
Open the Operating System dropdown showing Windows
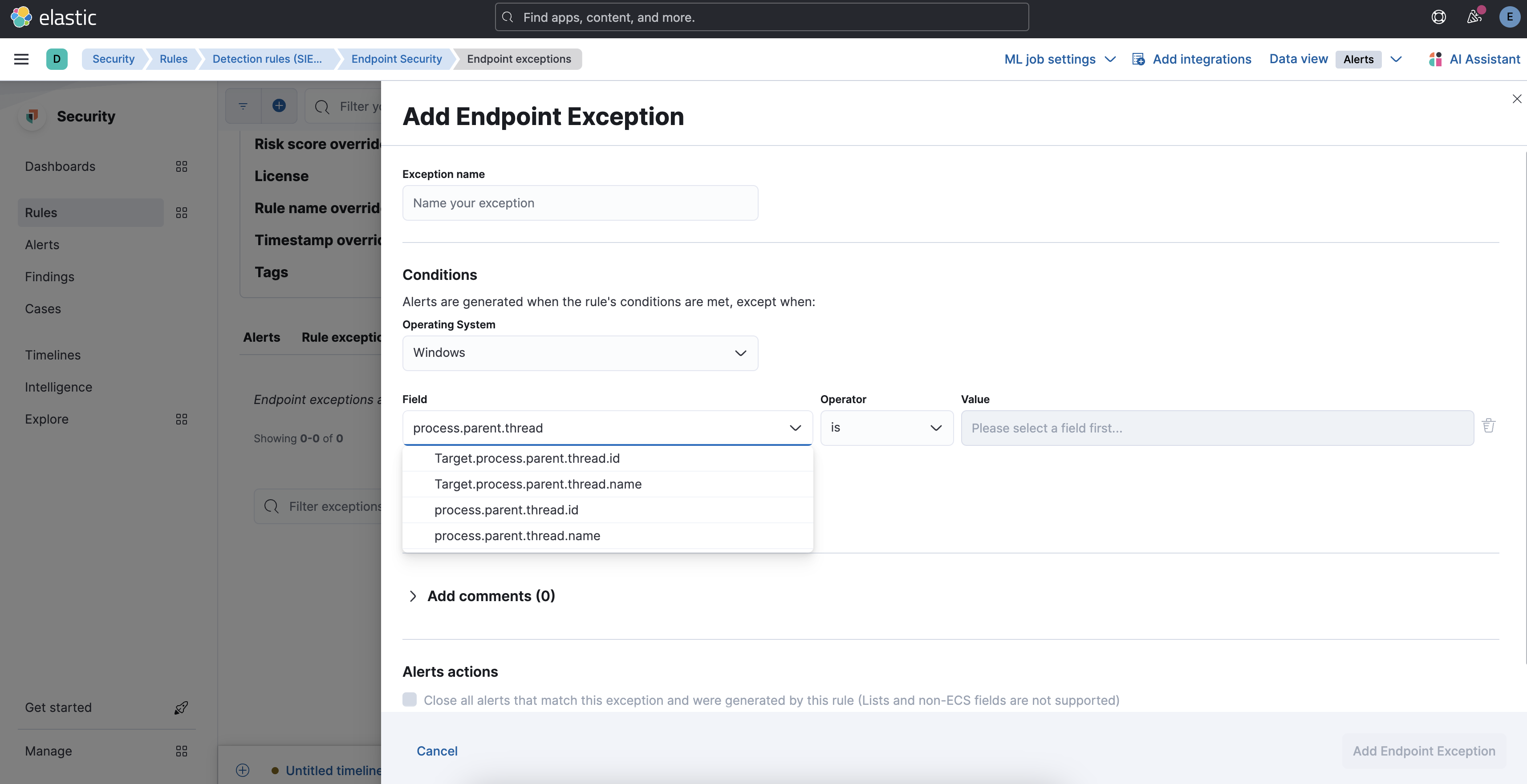[x=580, y=352]
